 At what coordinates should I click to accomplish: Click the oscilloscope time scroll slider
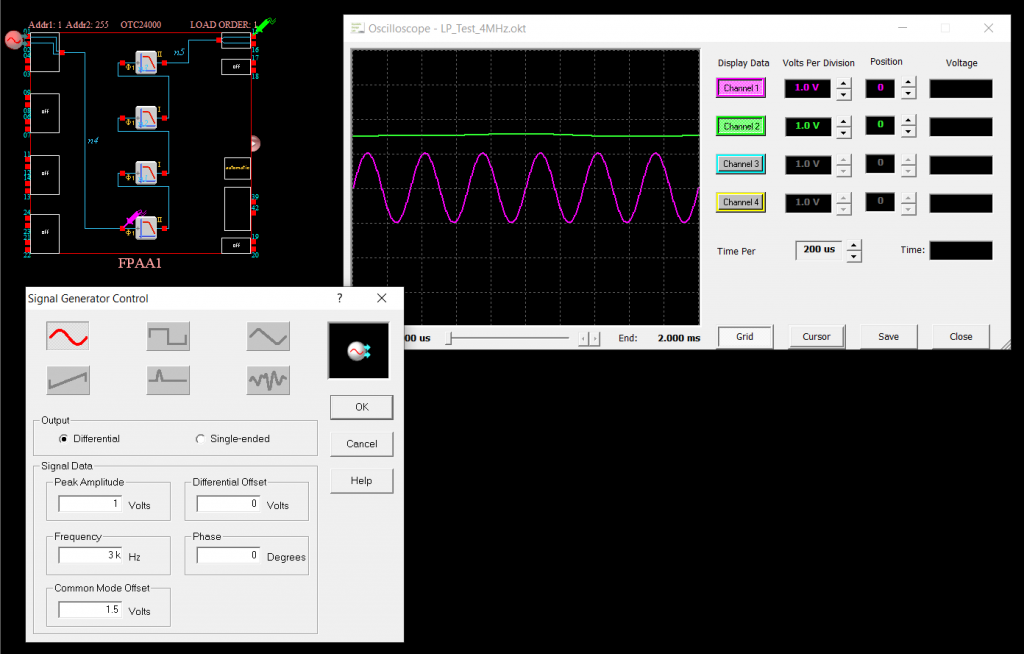(x=449, y=339)
